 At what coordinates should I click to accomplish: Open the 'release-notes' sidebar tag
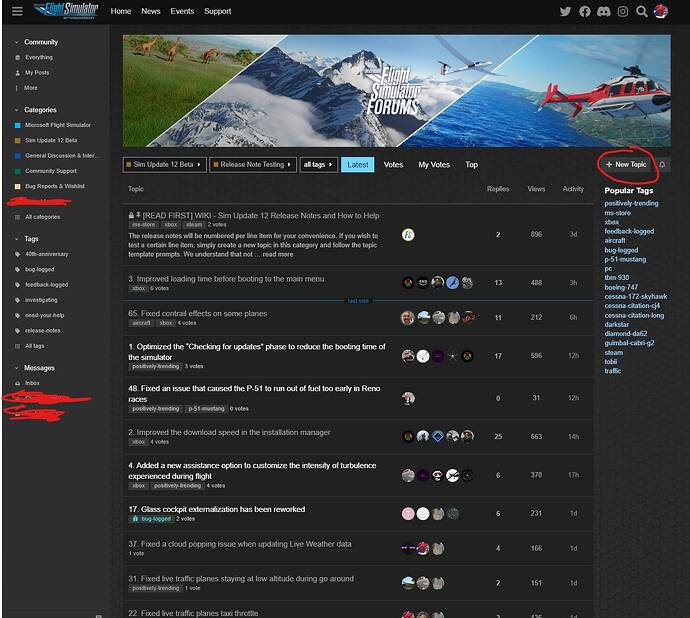[43, 331]
